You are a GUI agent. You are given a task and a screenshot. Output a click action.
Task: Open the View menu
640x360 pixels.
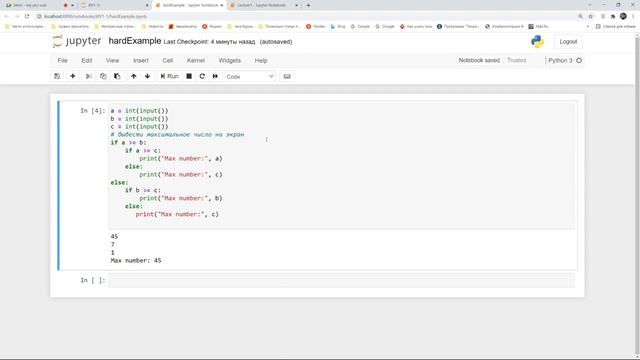[112, 60]
